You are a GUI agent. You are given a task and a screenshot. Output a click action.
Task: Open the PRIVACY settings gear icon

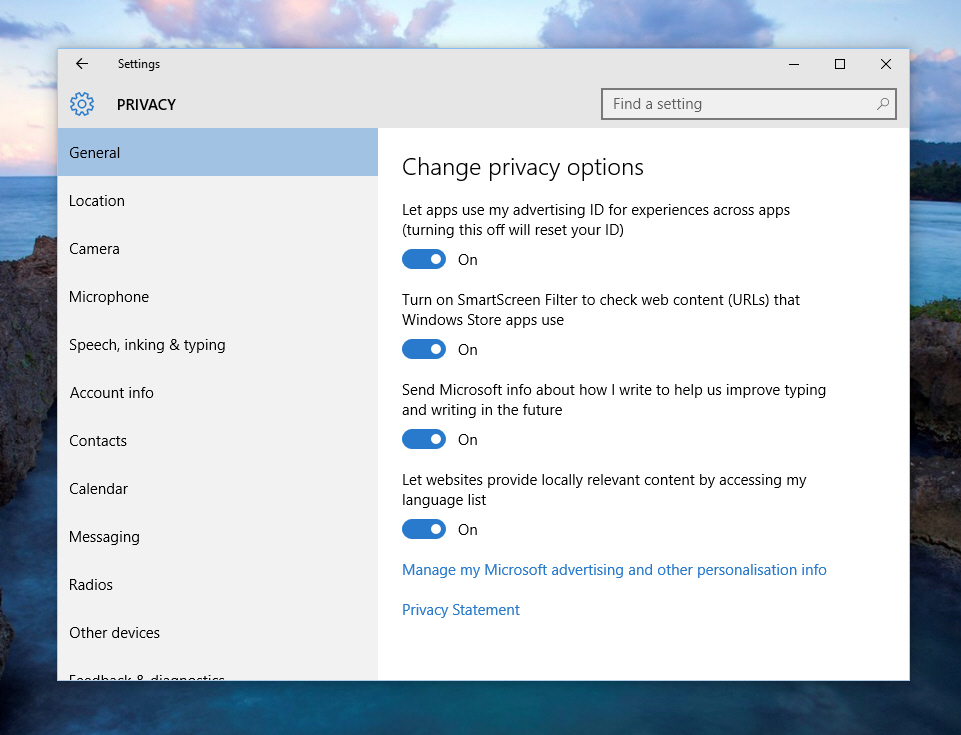[x=81, y=104]
